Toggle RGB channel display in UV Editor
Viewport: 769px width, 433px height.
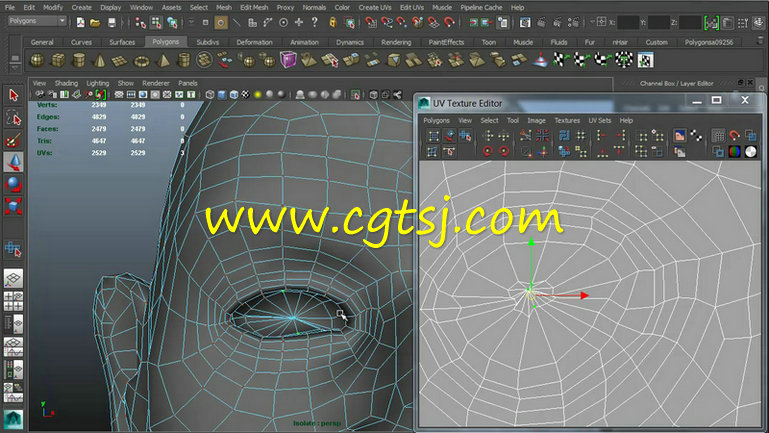734,152
